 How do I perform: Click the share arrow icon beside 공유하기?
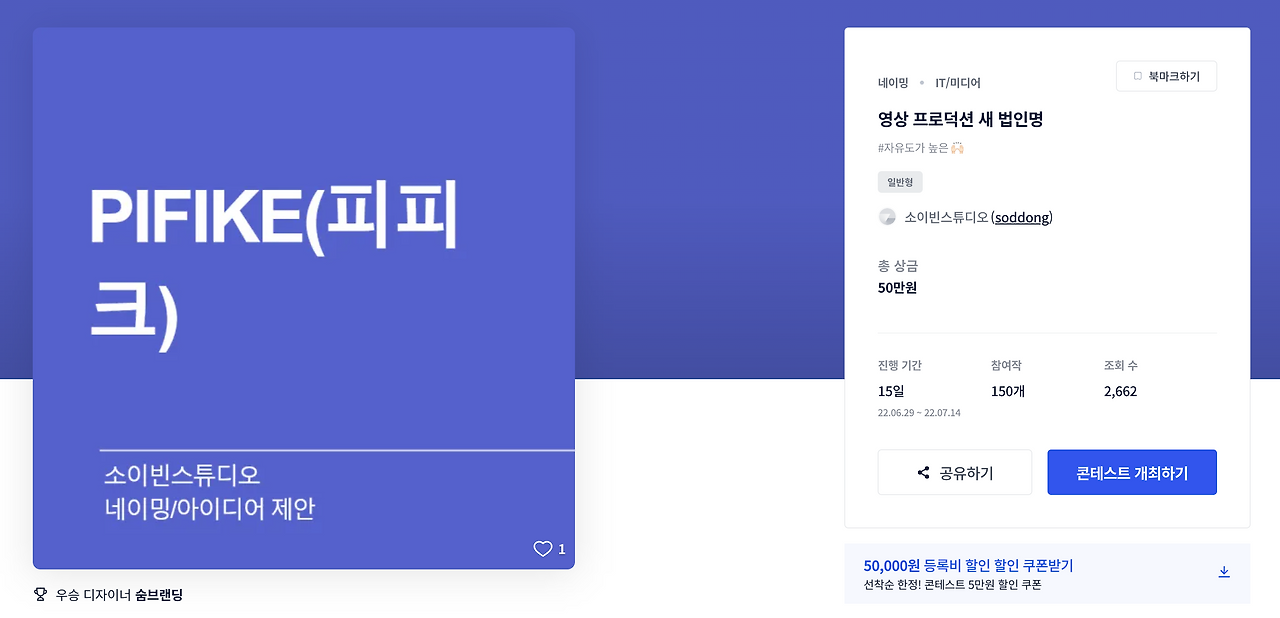point(922,472)
